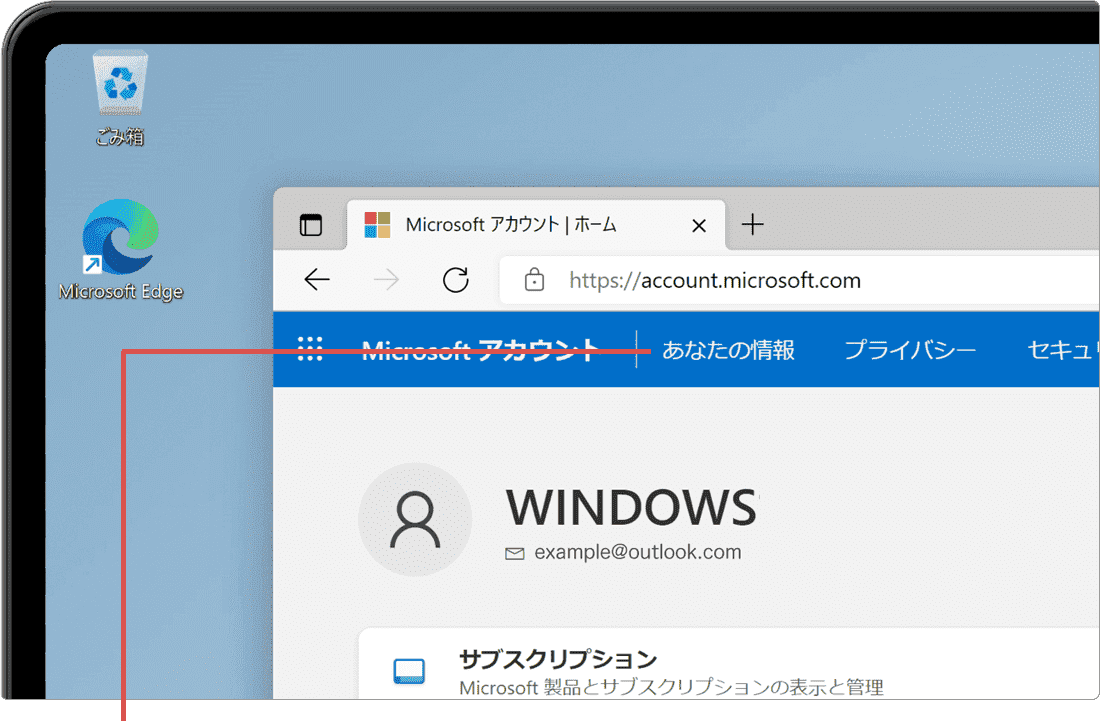Switch to the Microsoft アカウント | ホーム tab
The image size is (1100, 721).
[x=510, y=224]
